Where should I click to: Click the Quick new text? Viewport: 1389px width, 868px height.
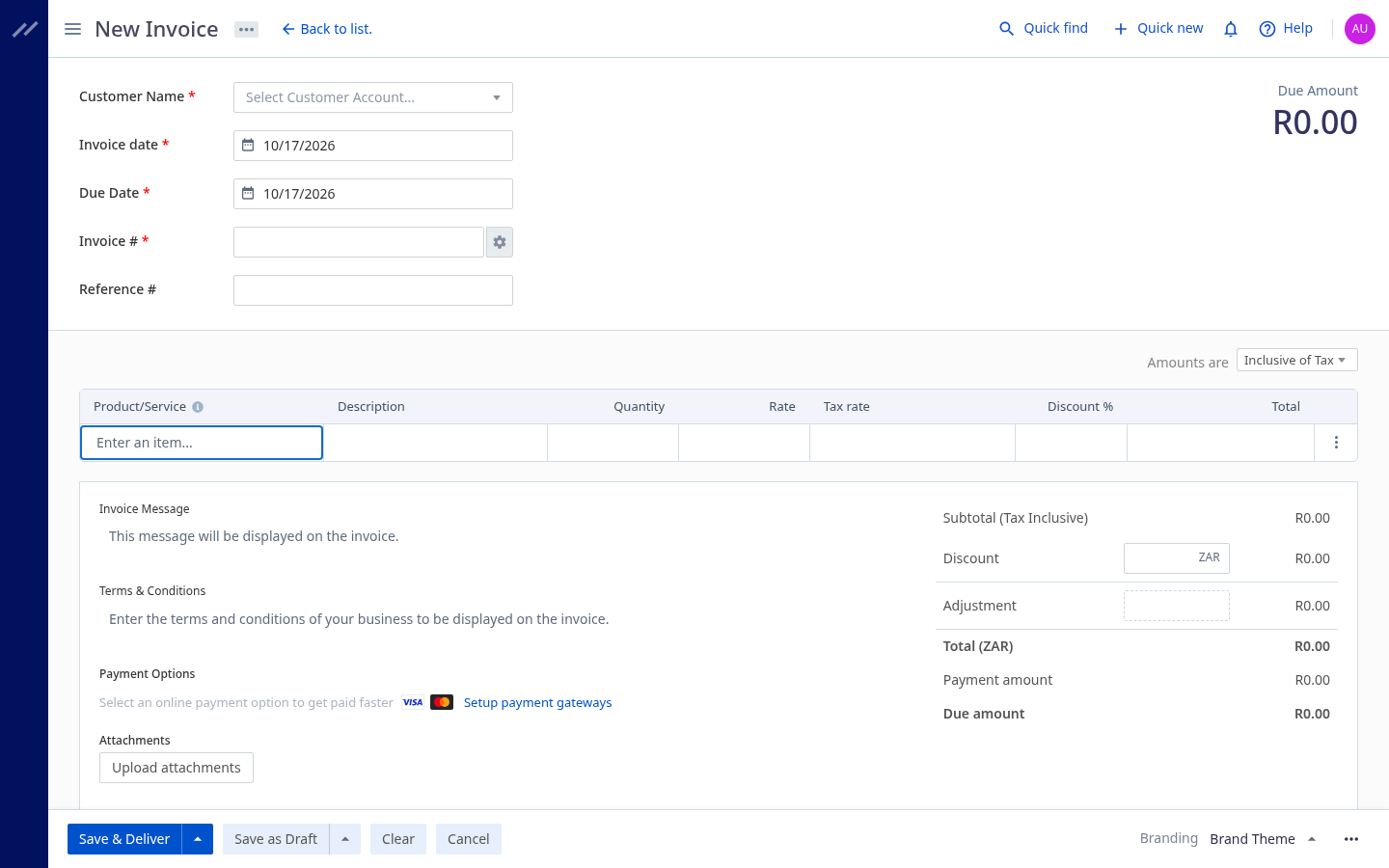[x=1170, y=28]
